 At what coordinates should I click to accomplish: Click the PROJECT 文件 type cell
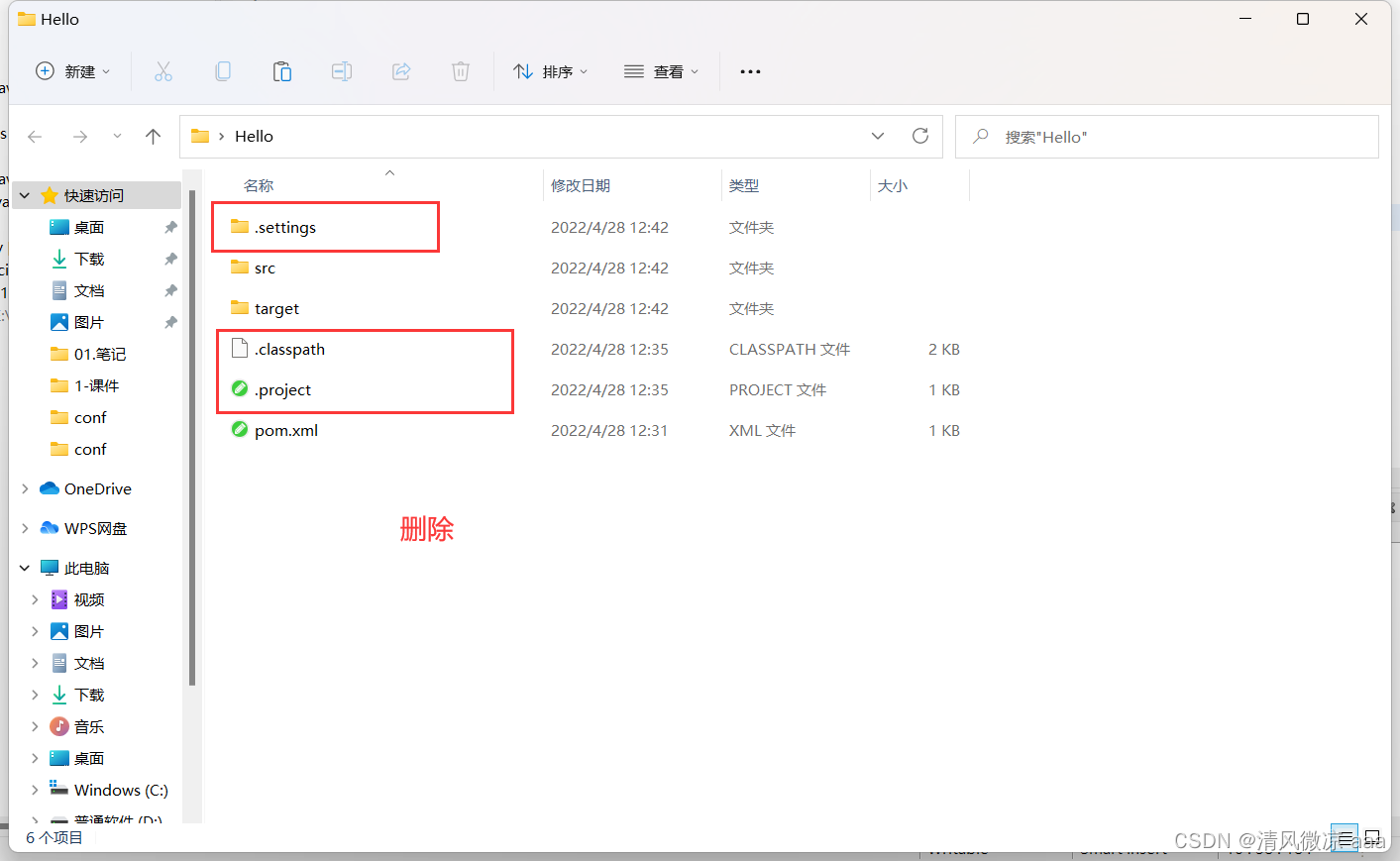(x=778, y=389)
